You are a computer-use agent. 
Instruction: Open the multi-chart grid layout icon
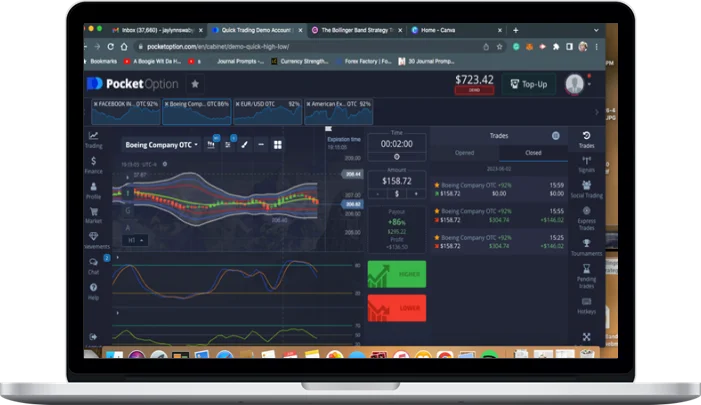click(x=277, y=144)
